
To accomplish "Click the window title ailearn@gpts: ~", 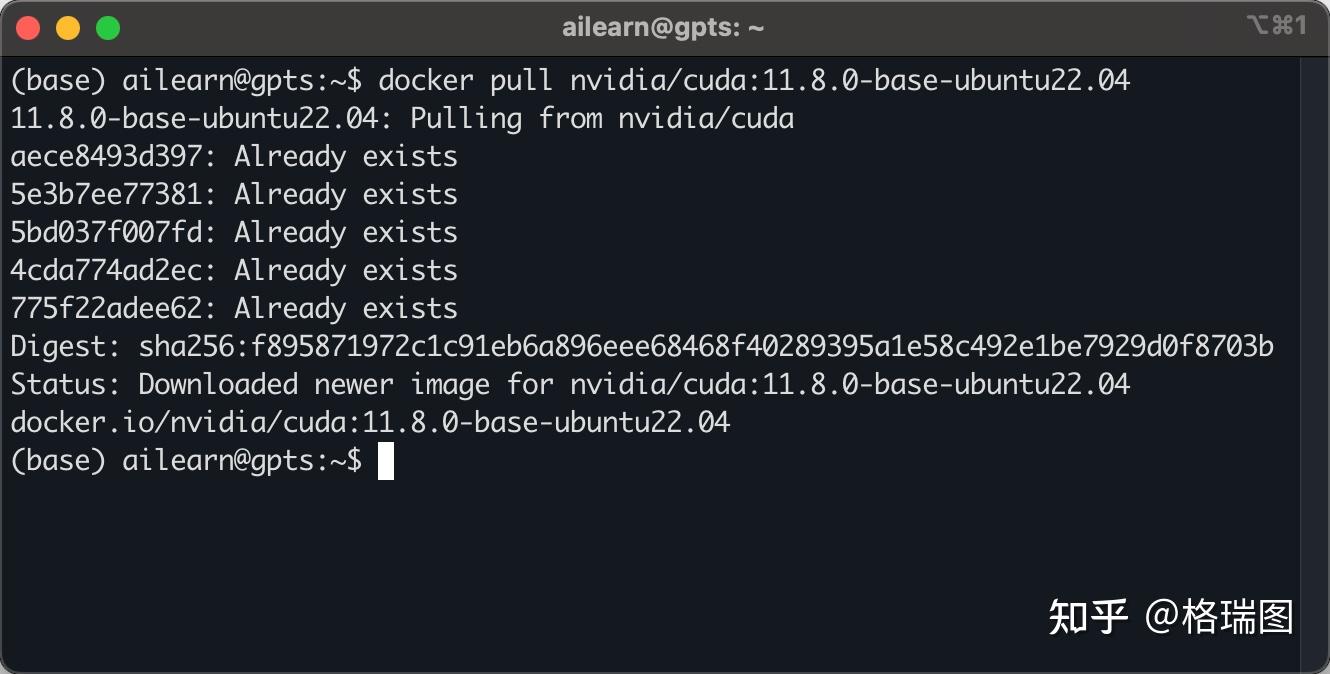I will pos(663,28).
